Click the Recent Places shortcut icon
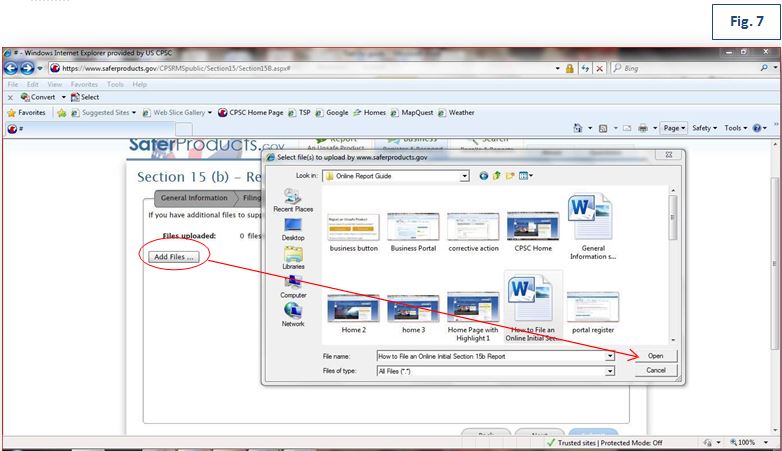 click(292, 198)
